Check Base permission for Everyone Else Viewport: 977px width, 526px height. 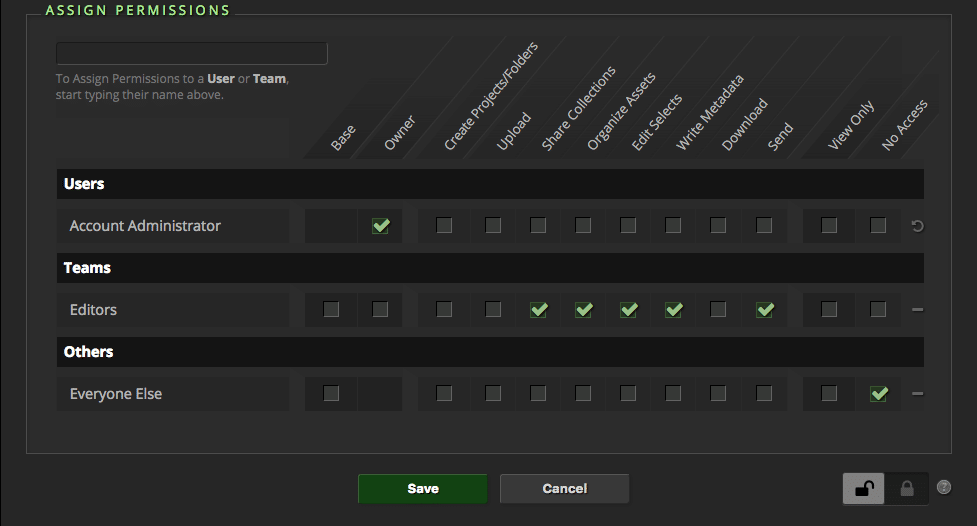pos(331,394)
